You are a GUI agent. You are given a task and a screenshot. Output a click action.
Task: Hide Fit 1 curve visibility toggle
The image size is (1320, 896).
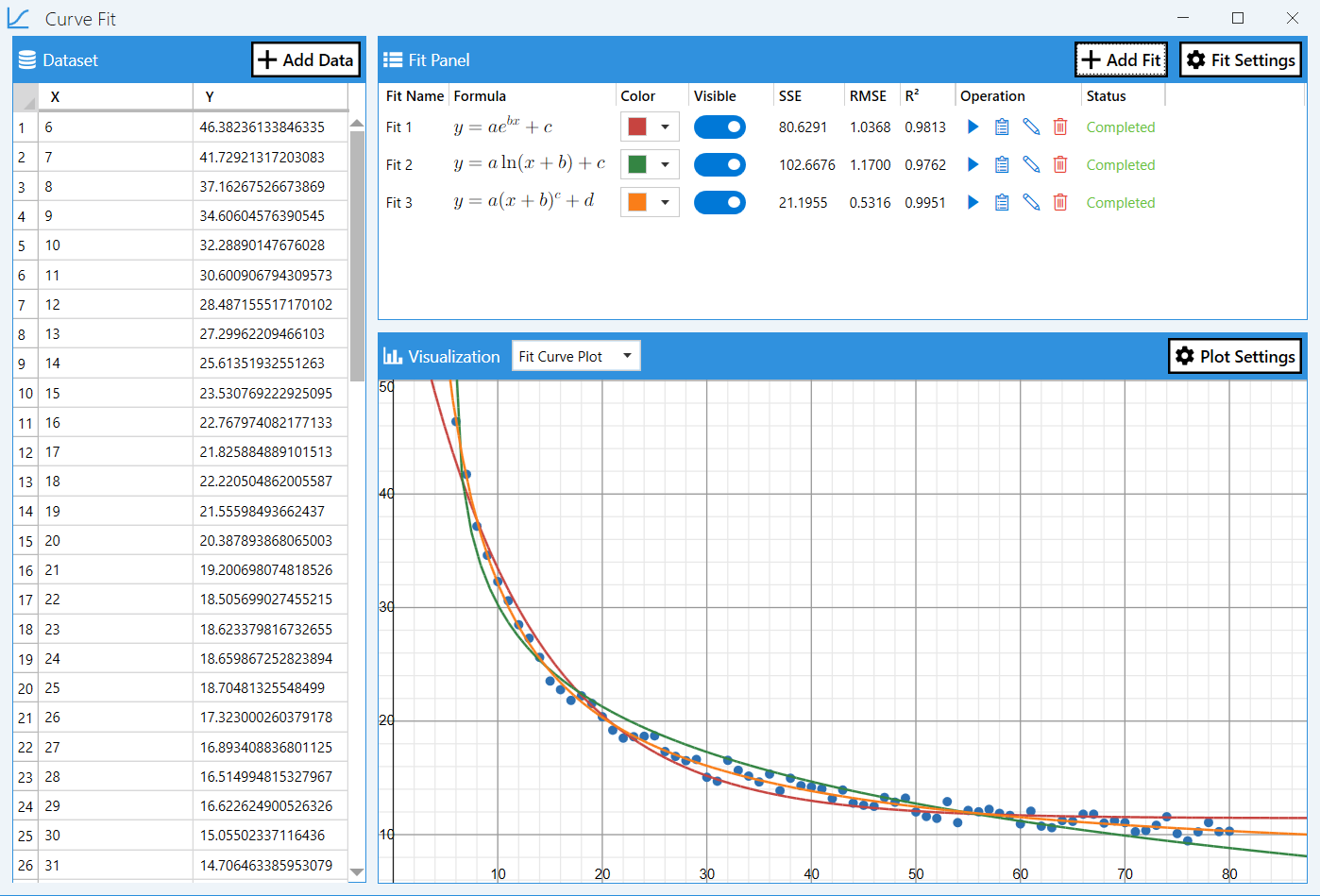tap(719, 126)
